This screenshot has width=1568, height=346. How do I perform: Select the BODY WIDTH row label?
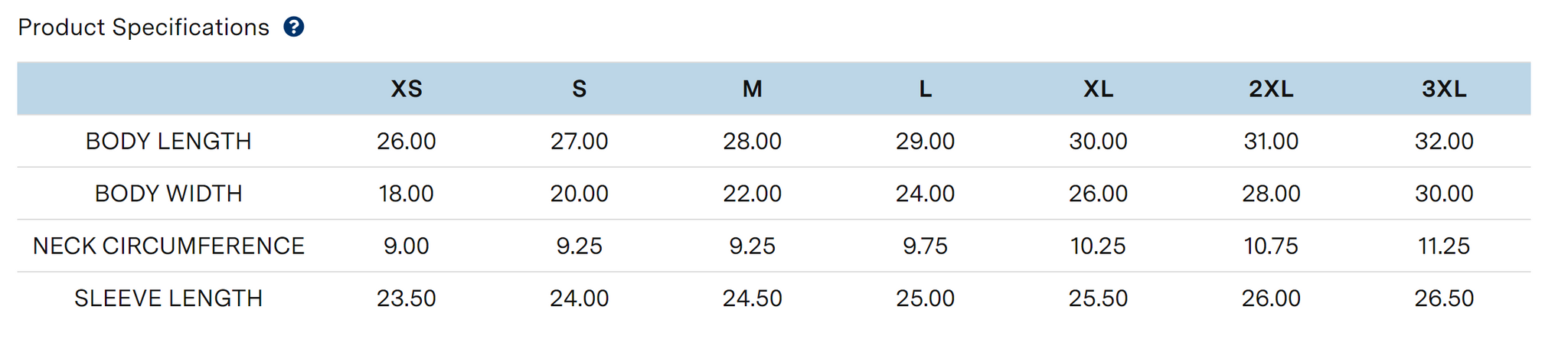(168, 194)
